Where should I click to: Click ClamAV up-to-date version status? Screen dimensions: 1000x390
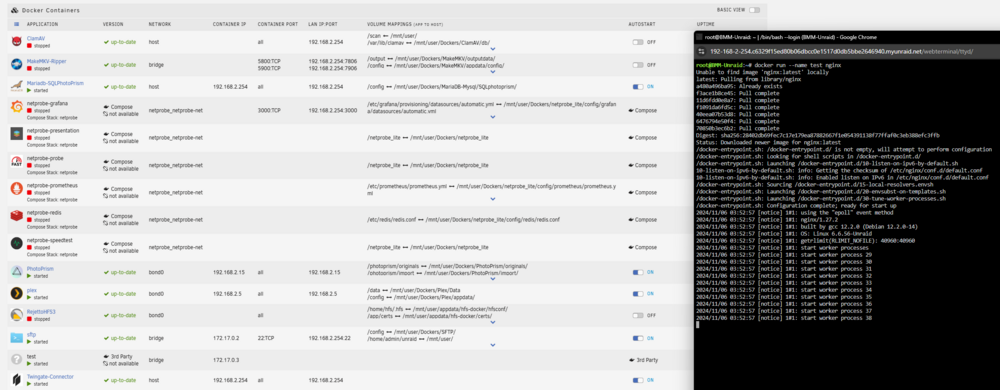point(120,42)
